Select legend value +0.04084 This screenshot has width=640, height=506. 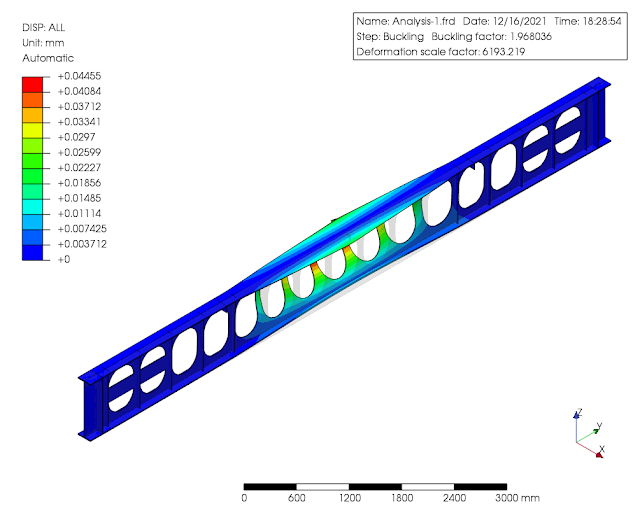point(79,91)
